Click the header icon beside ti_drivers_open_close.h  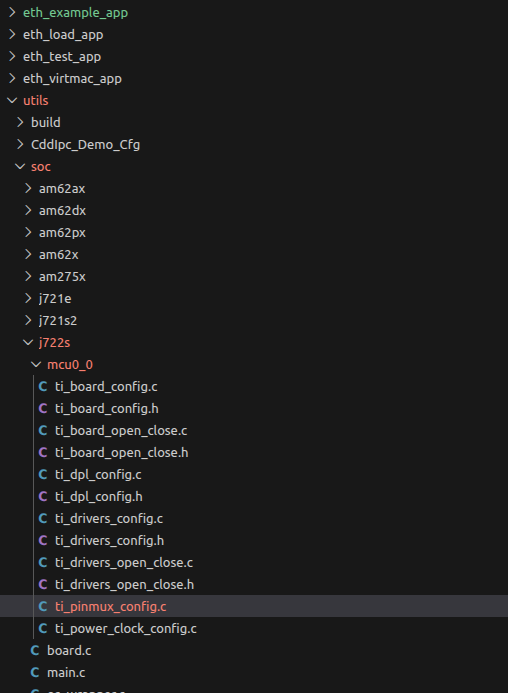pos(43,585)
